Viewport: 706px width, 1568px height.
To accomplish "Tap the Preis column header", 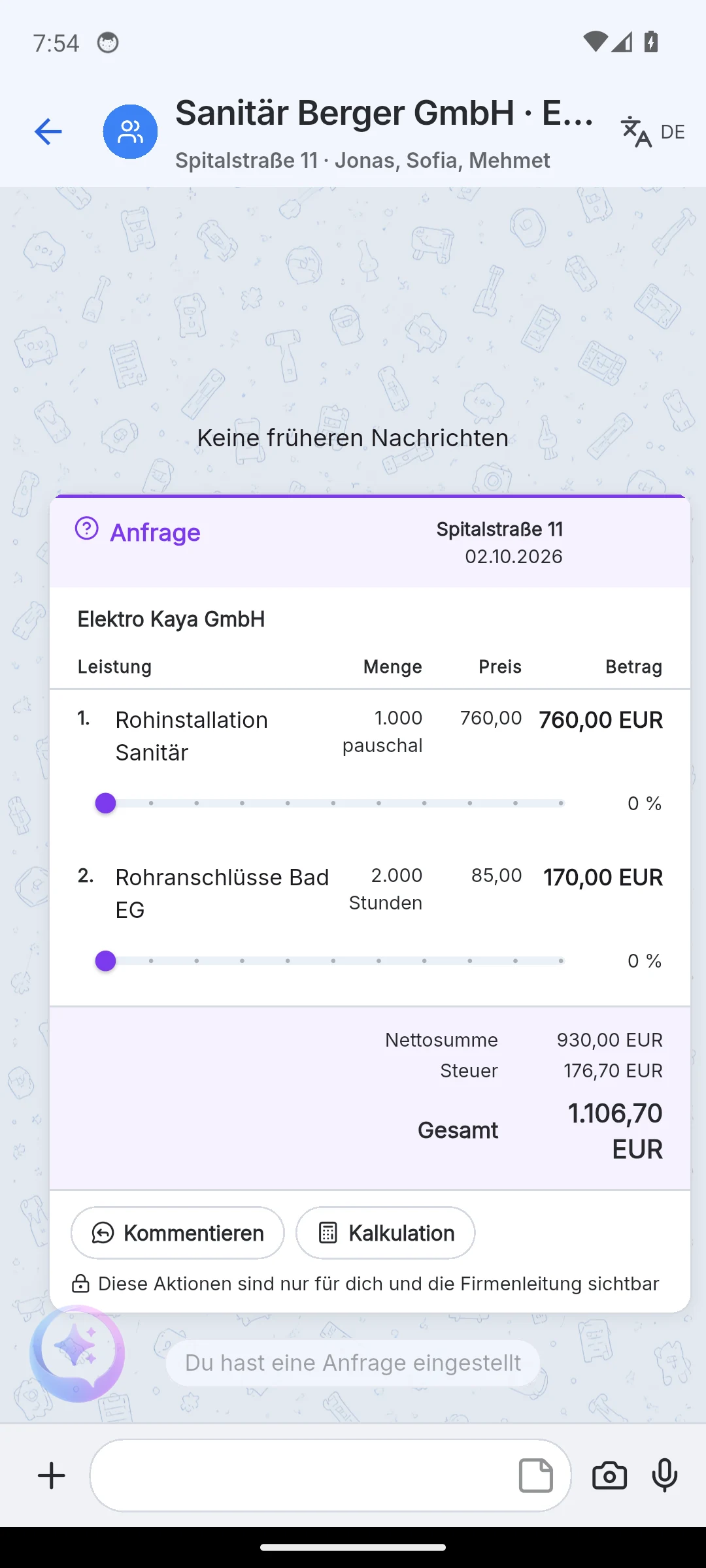I will 500,666.
